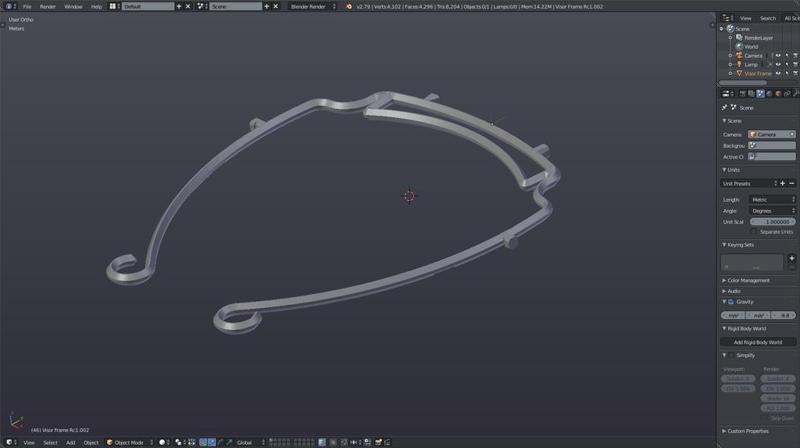Toggle the Simplify checkbox

point(731,355)
